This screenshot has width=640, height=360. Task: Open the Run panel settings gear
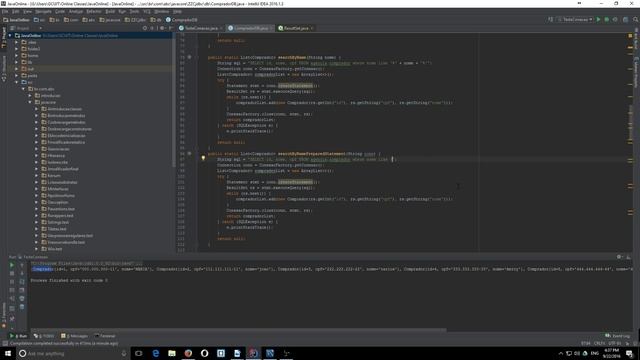[619, 257]
